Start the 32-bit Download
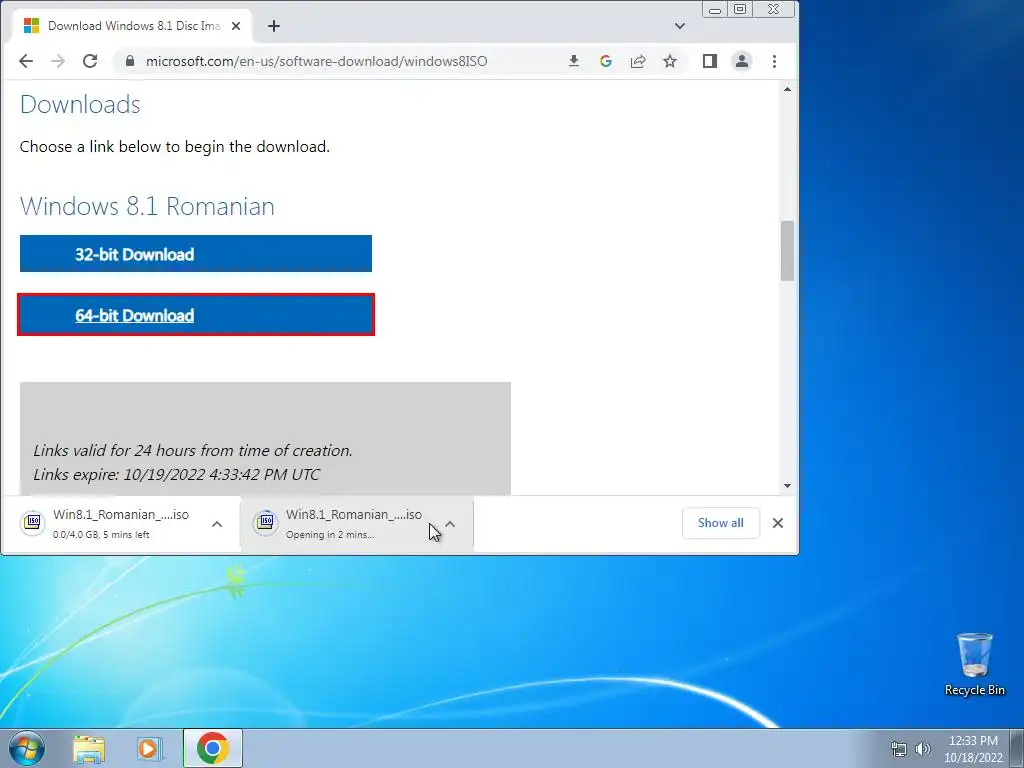This screenshot has height=768, width=1024. (196, 254)
